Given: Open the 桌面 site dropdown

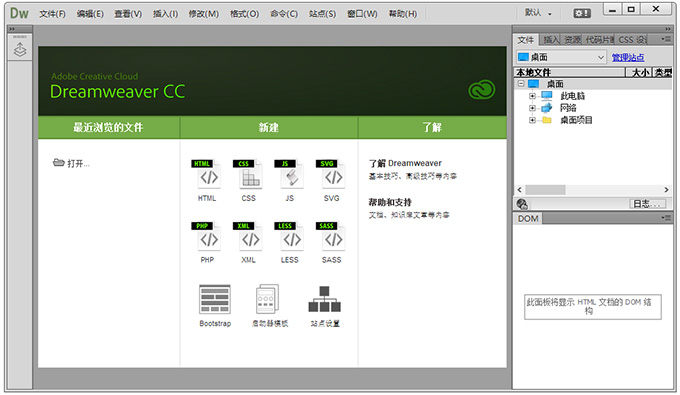Looking at the screenshot, I should point(561,57).
